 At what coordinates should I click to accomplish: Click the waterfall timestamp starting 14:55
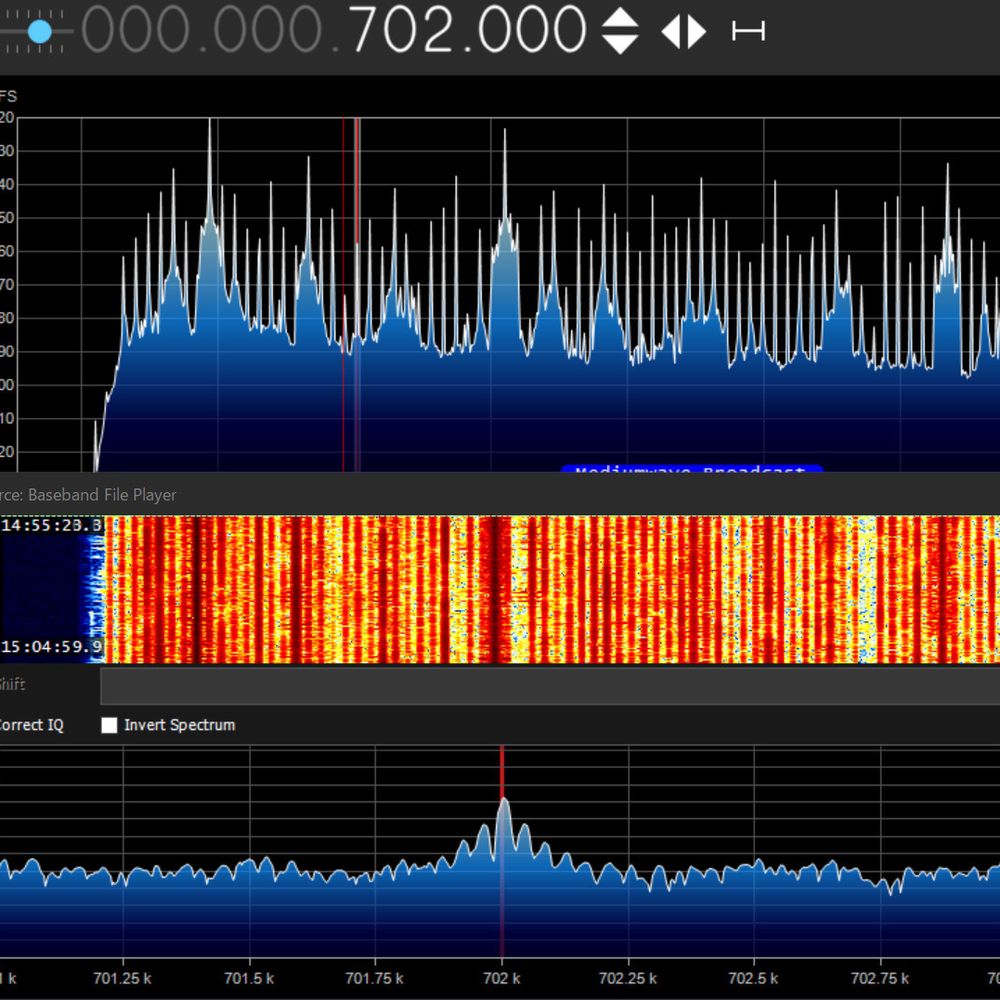52,526
